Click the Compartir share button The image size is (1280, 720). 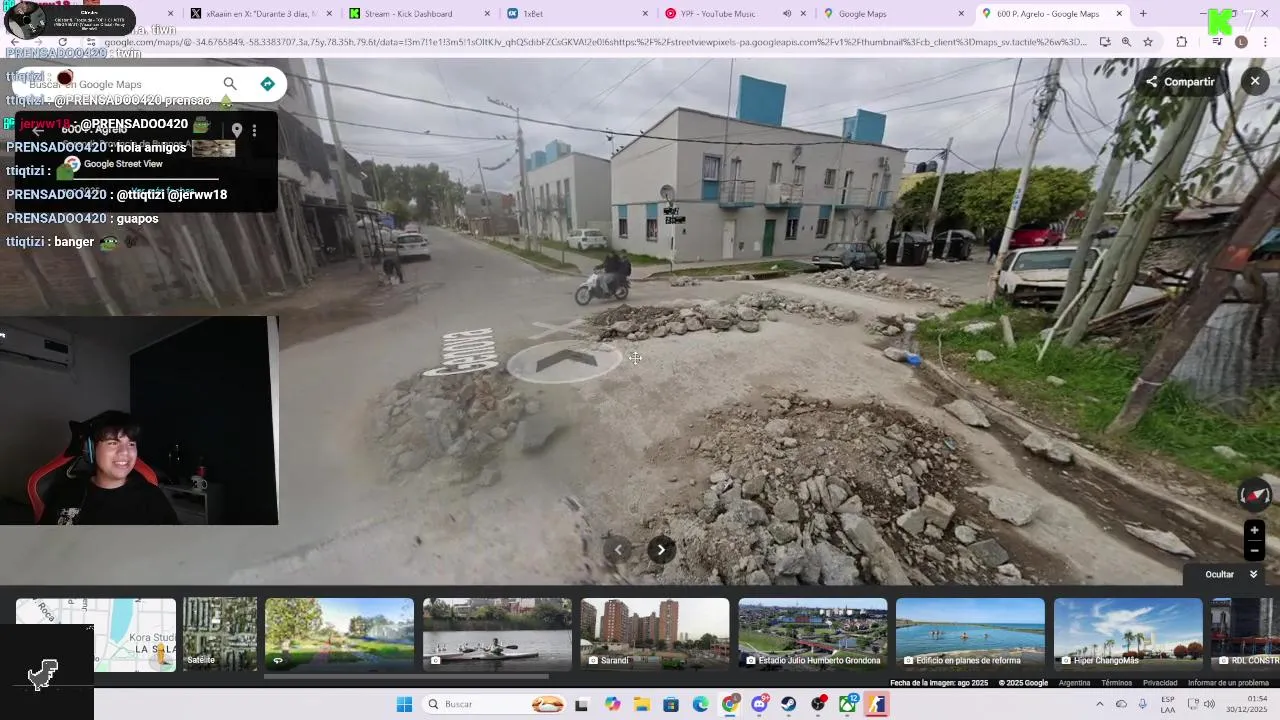pyautogui.click(x=1181, y=82)
